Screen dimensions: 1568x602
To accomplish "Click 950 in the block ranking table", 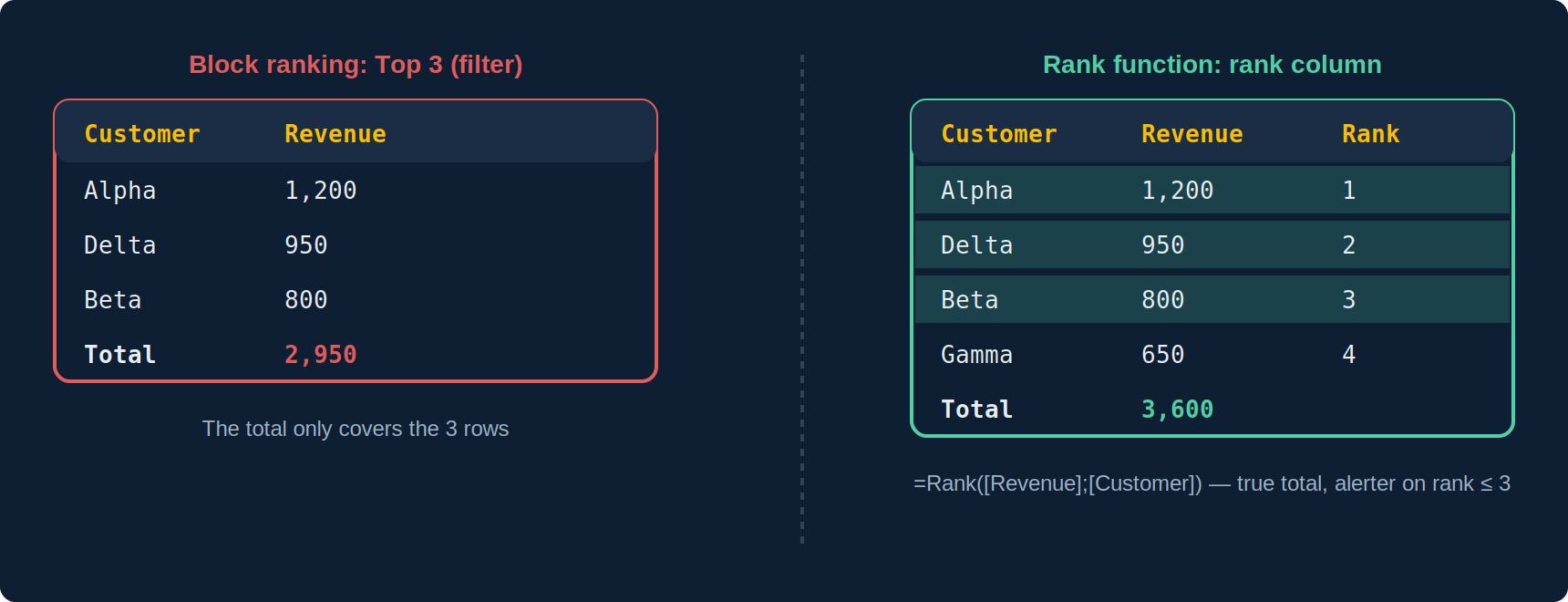I will coord(306,245).
